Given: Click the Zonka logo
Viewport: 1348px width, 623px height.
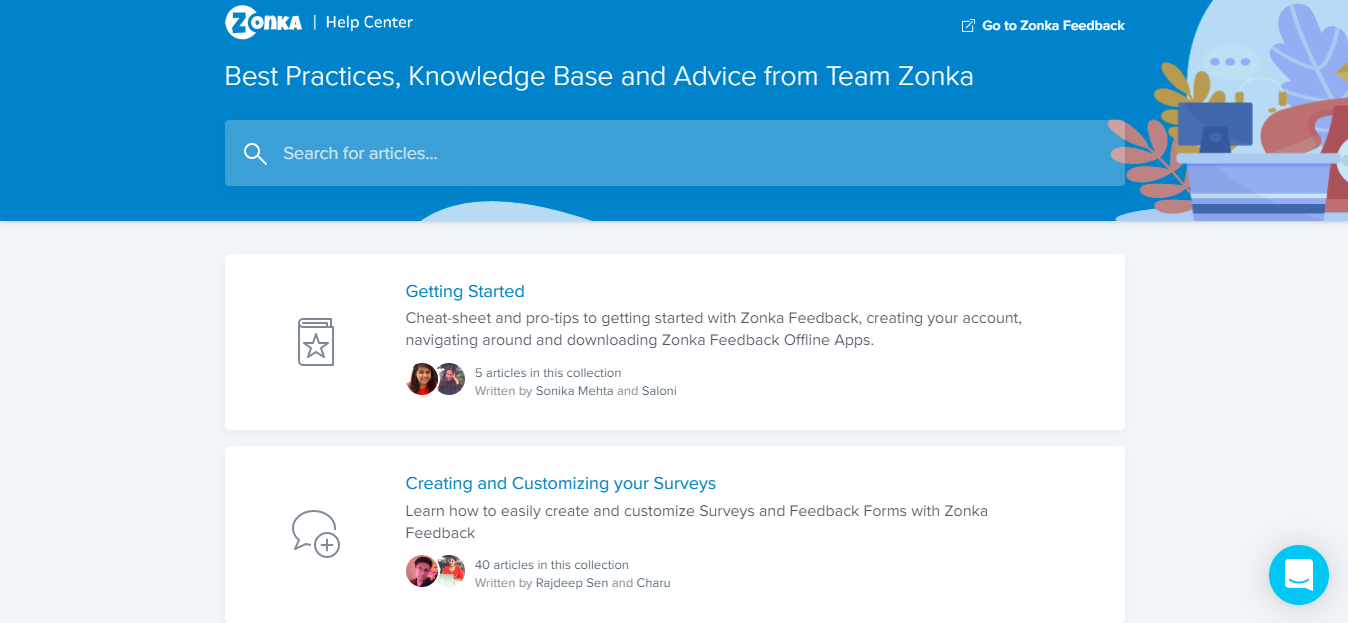Looking at the screenshot, I should (264, 22).
